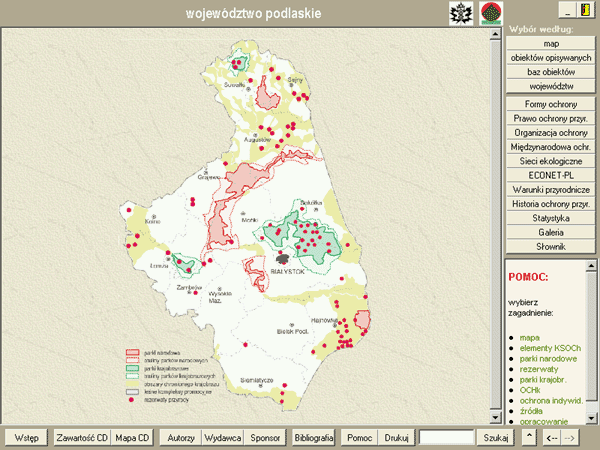Go forward with the right arrow button
The image size is (600, 450).
click(x=570, y=437)
